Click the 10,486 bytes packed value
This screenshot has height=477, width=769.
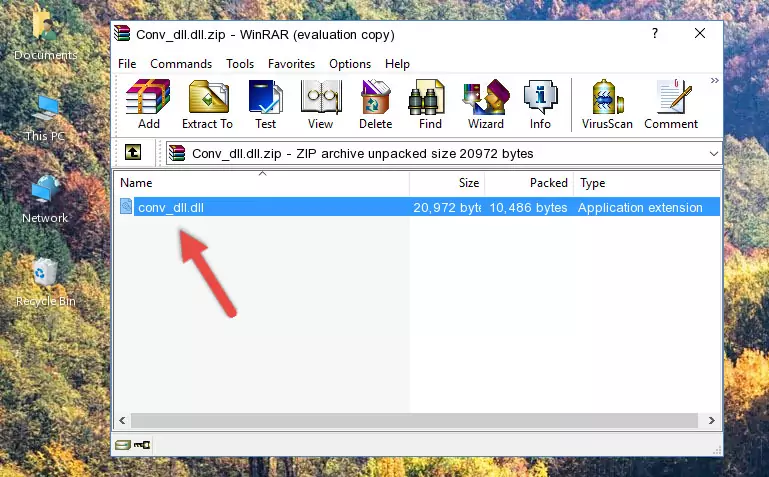pos(528,207)
